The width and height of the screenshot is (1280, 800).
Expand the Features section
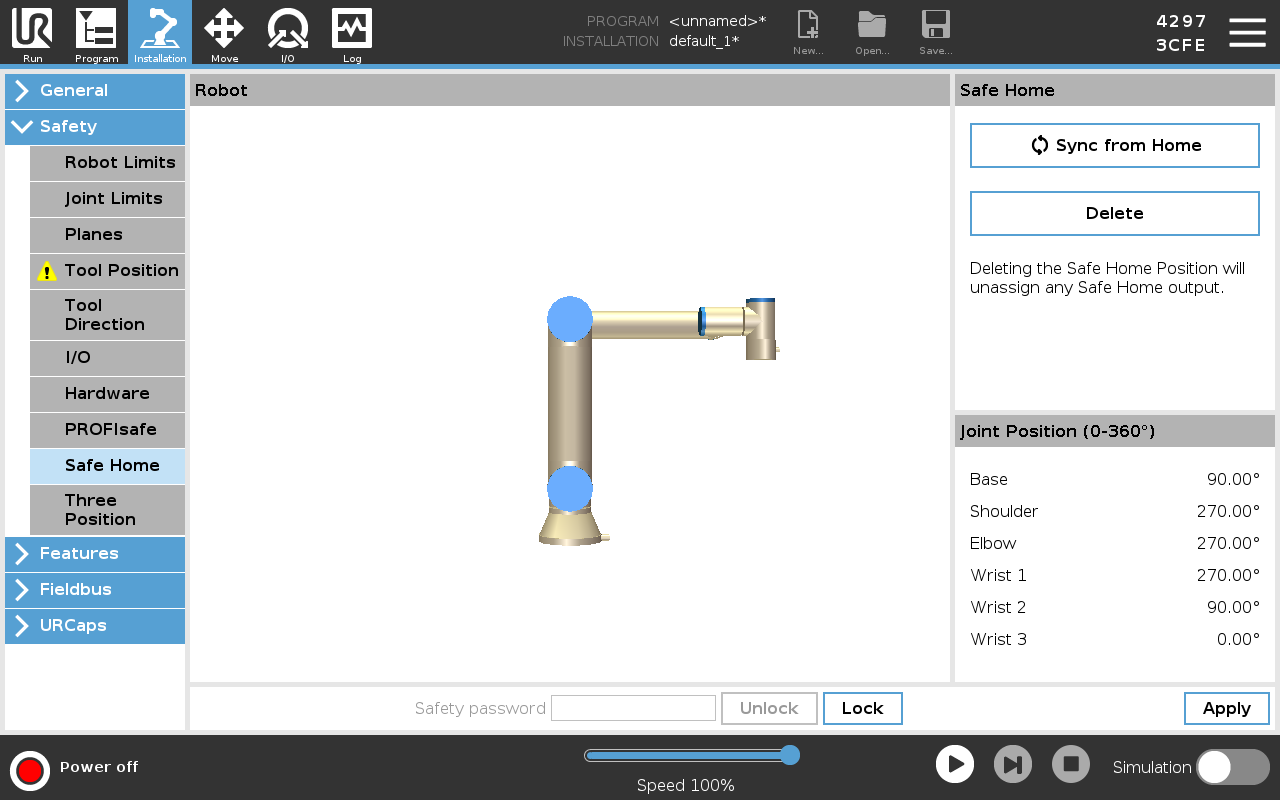[95, 554]
